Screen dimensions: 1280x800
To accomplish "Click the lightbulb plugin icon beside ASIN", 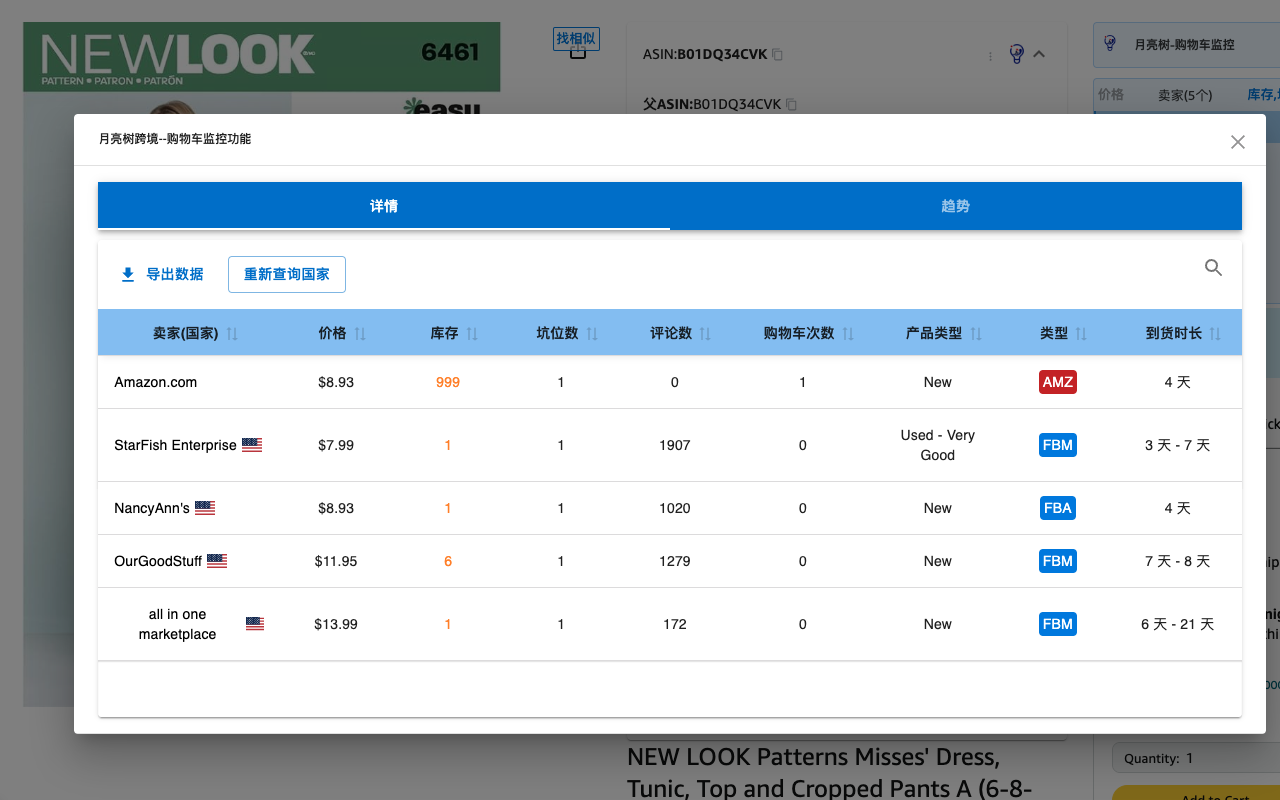I will [x=1019, y=54].
